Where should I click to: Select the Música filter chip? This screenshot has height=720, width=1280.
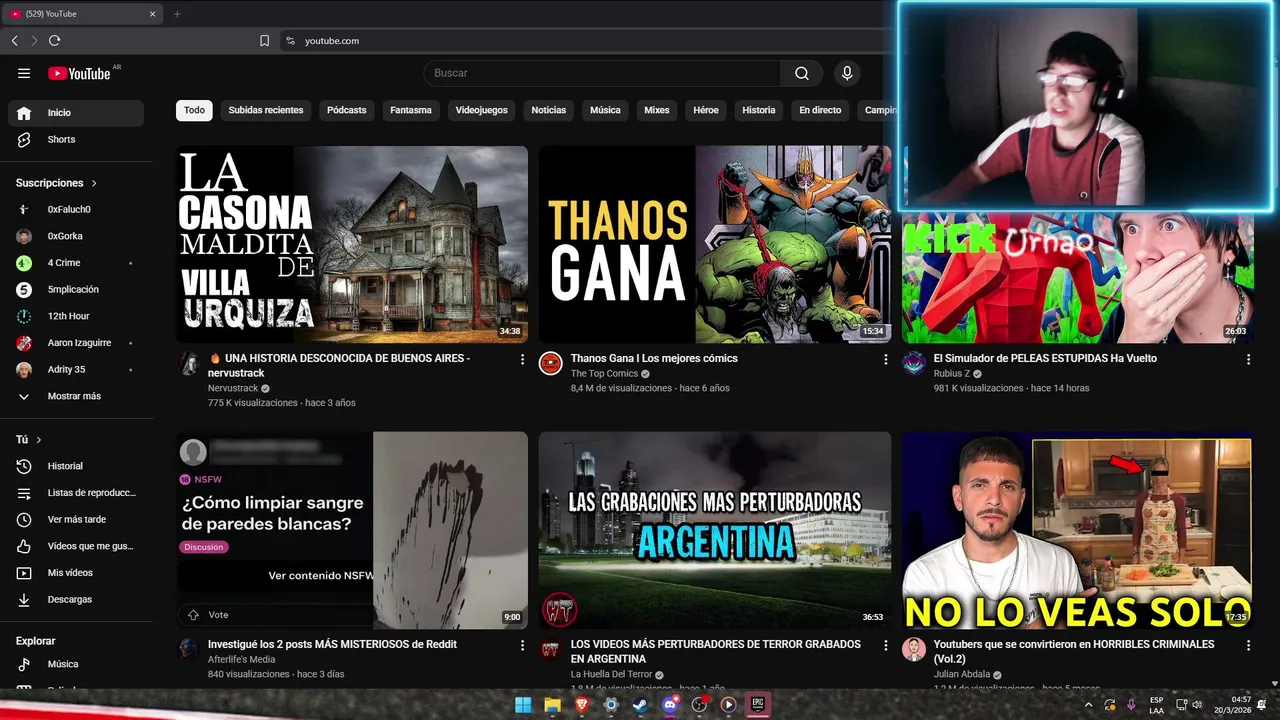click(605, 110)
